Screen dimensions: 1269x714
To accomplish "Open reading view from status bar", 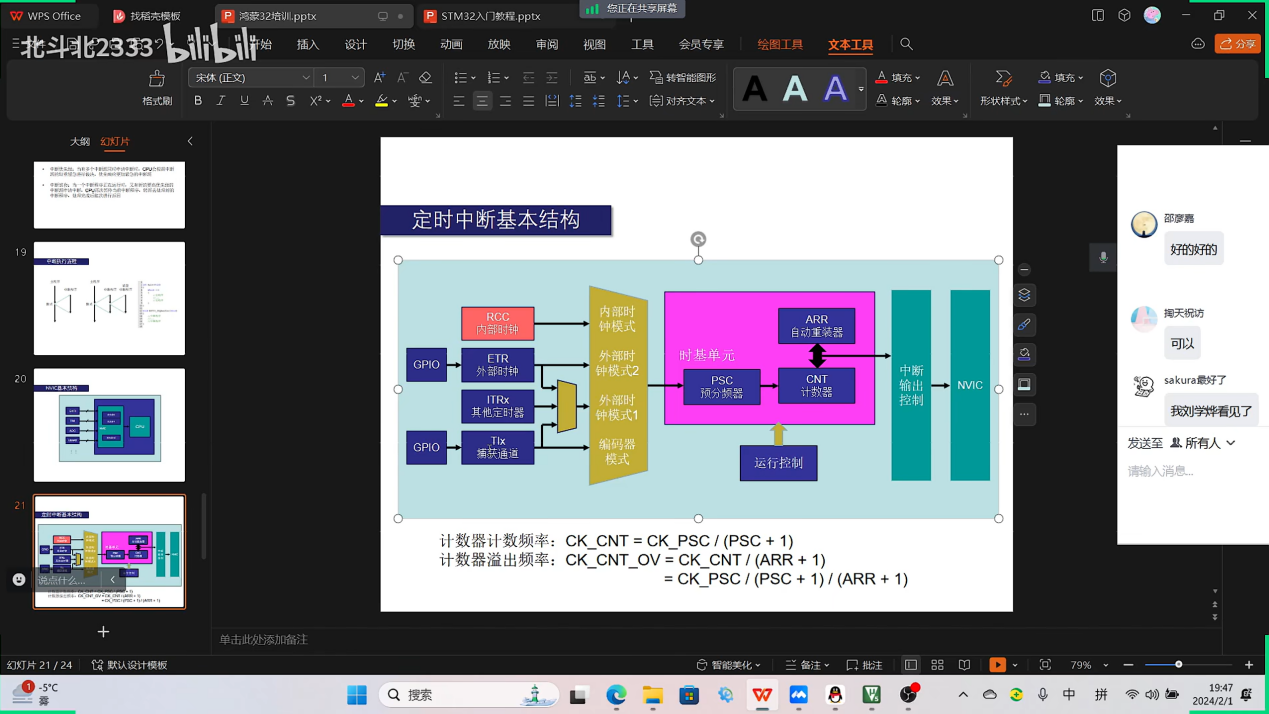I will click(964, 665).
